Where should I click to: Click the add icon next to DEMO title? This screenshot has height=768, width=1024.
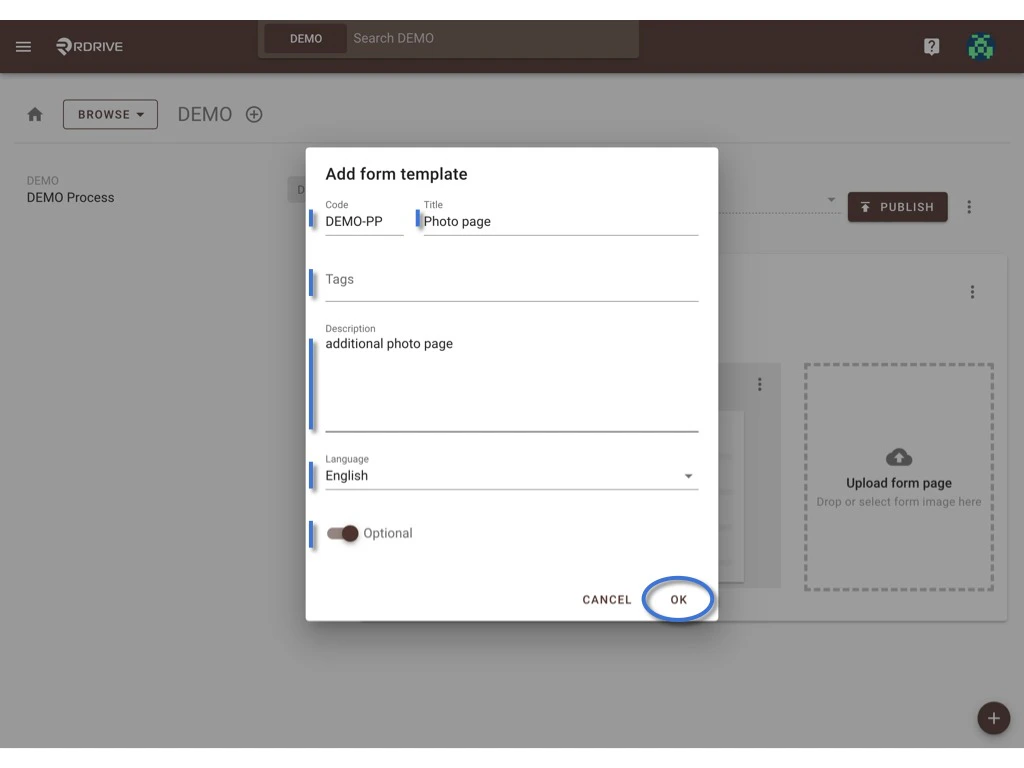pyautogui.click(x=254, y=114)
